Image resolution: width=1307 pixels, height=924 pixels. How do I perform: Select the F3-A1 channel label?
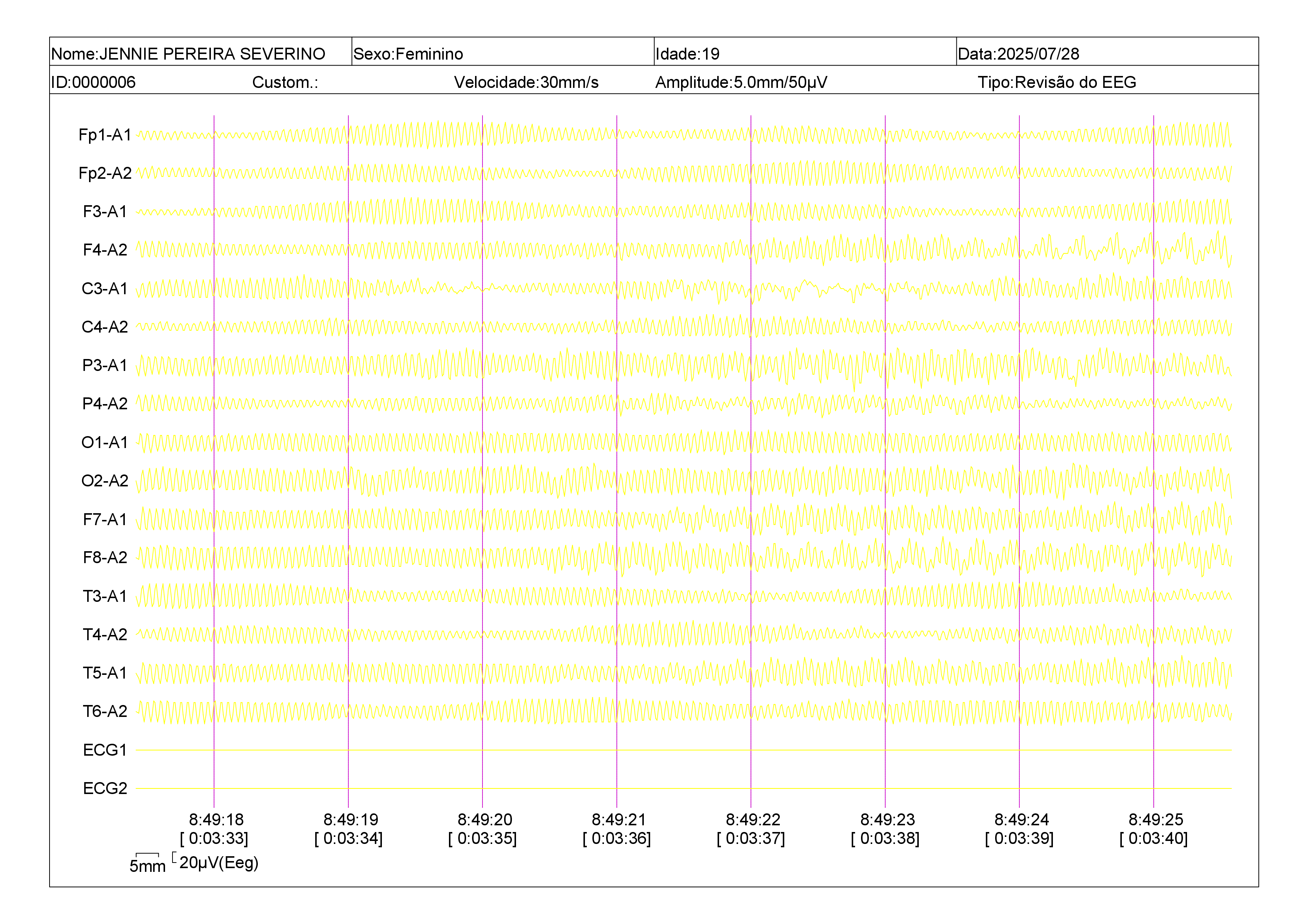(105, 212)
